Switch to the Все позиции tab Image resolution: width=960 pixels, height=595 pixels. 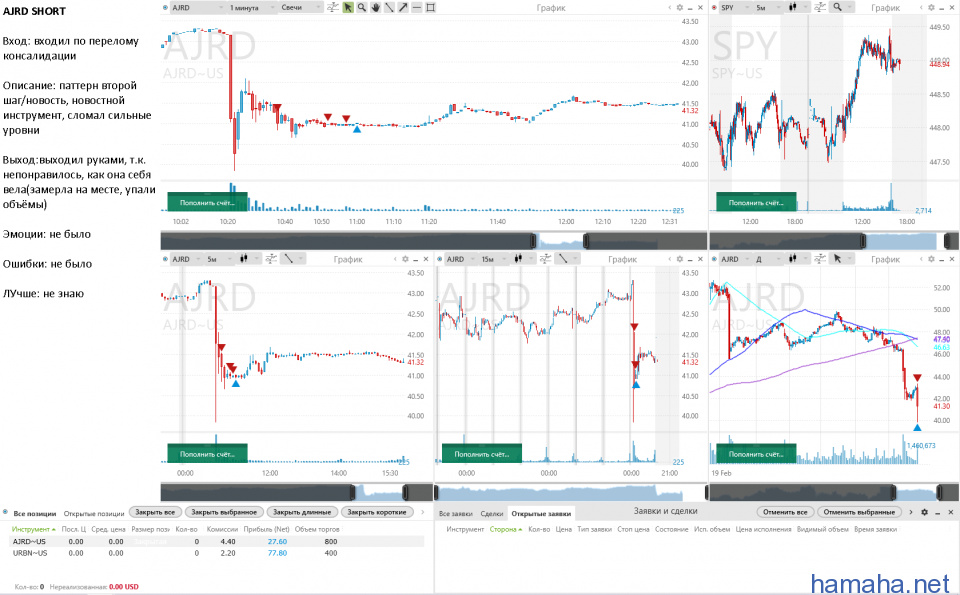34,513
